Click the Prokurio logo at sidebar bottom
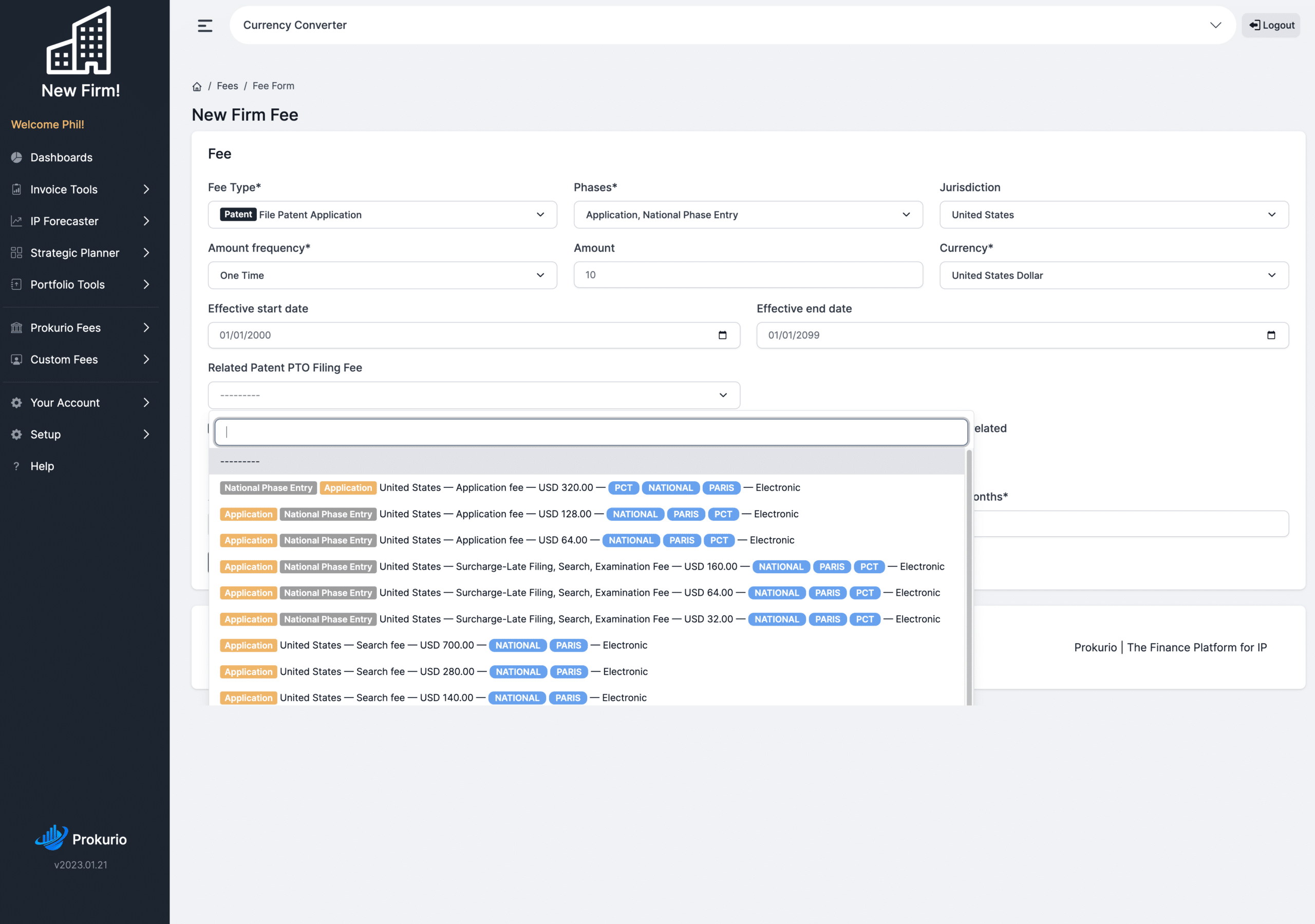 81,838
